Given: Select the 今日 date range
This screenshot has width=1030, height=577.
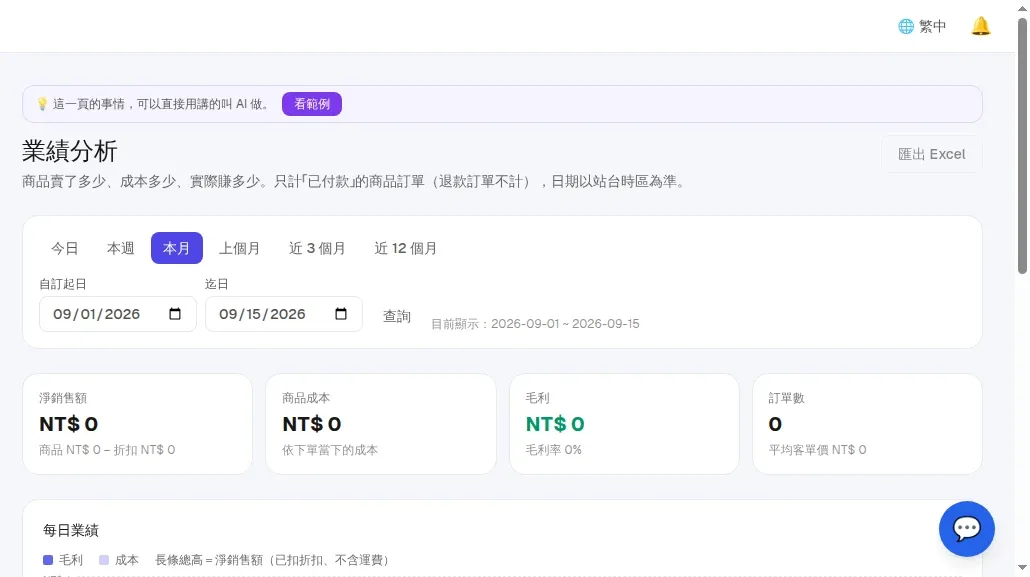Looking at the screenshot, I should pos(64,248).
